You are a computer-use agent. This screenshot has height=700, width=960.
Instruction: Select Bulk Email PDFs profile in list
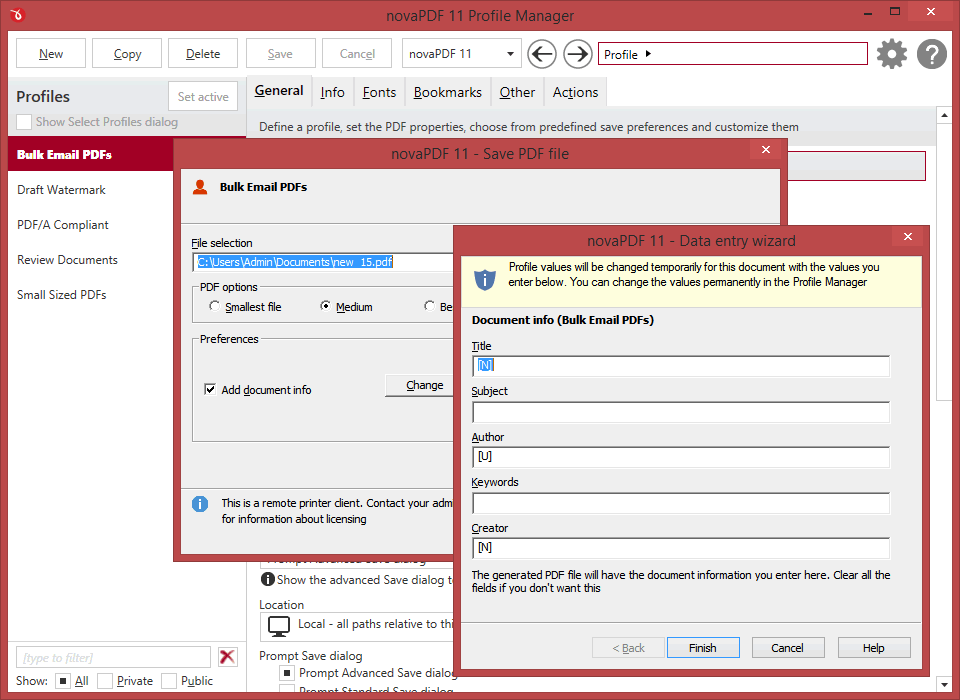[91, 154]
